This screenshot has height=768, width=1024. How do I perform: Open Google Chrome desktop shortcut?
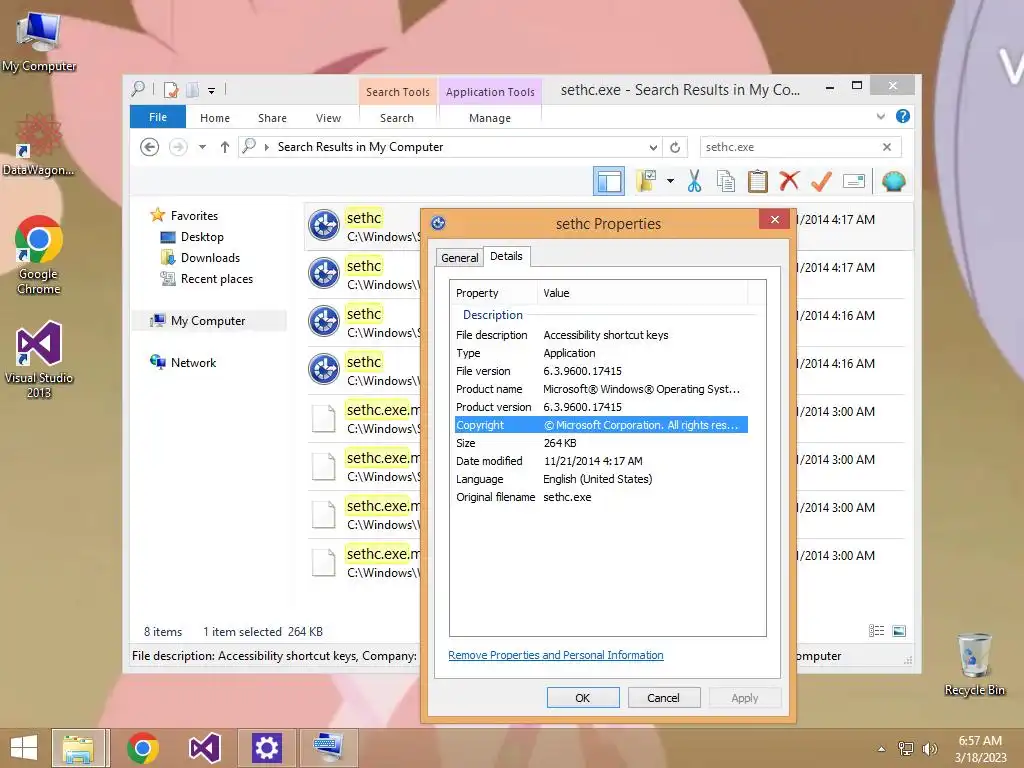pyautogui.click(x=39, y=256)
